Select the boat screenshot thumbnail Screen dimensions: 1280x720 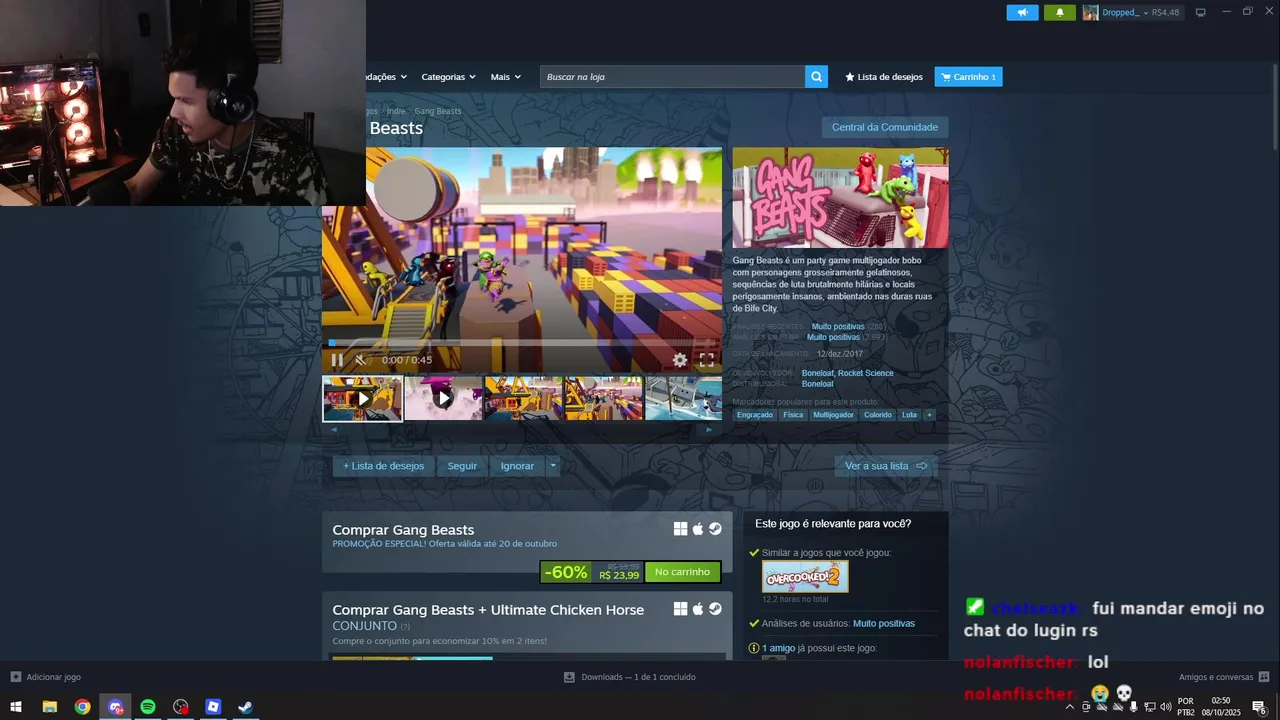(683, 398)
